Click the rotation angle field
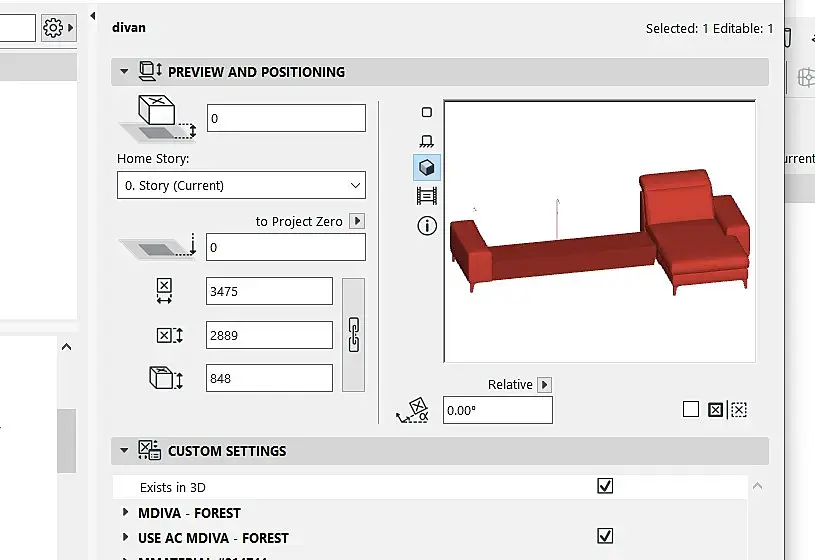 pyautogui.click(x=497, y=410)
